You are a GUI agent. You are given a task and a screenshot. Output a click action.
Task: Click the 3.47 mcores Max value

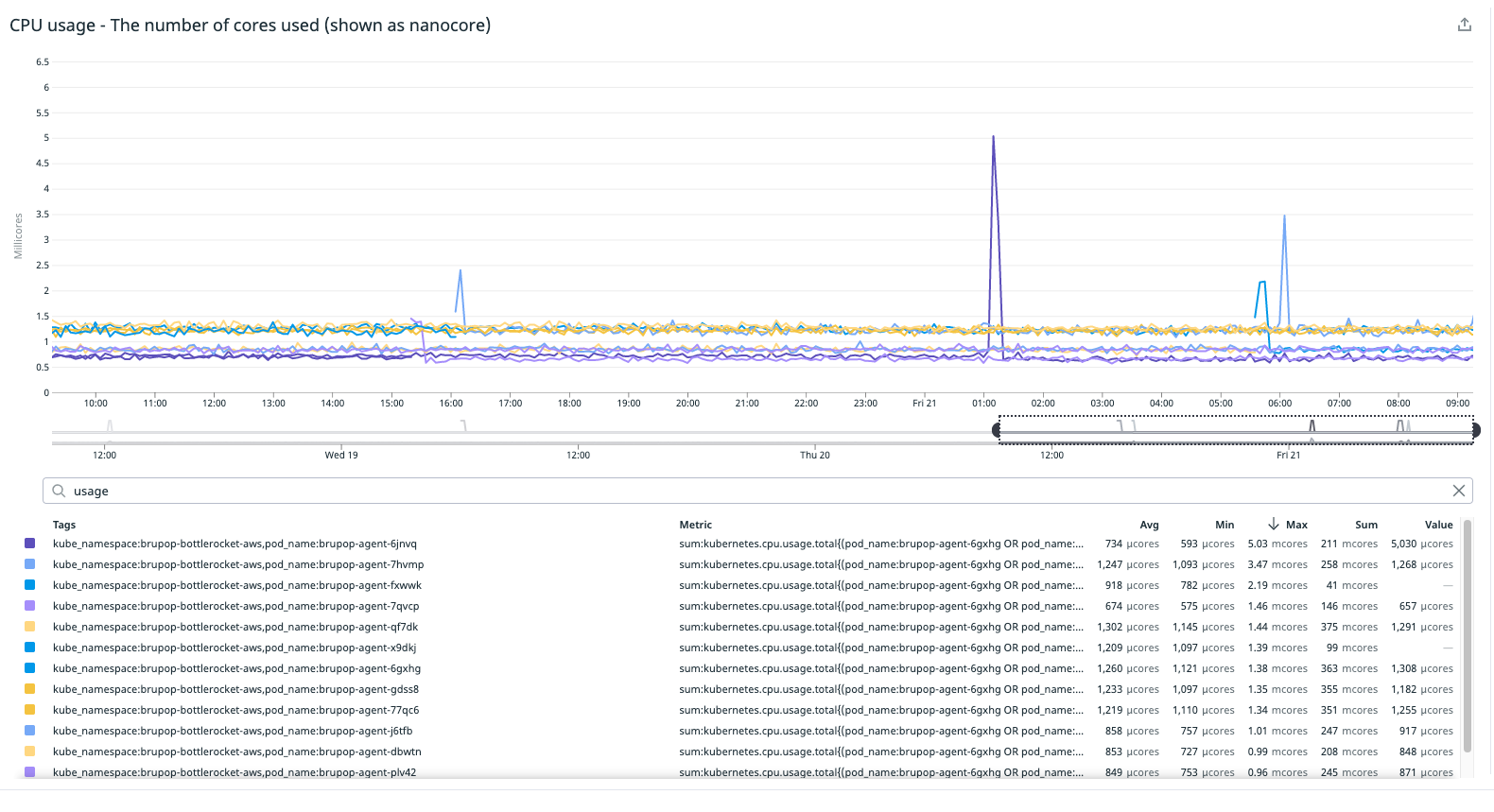point(1277,564)
